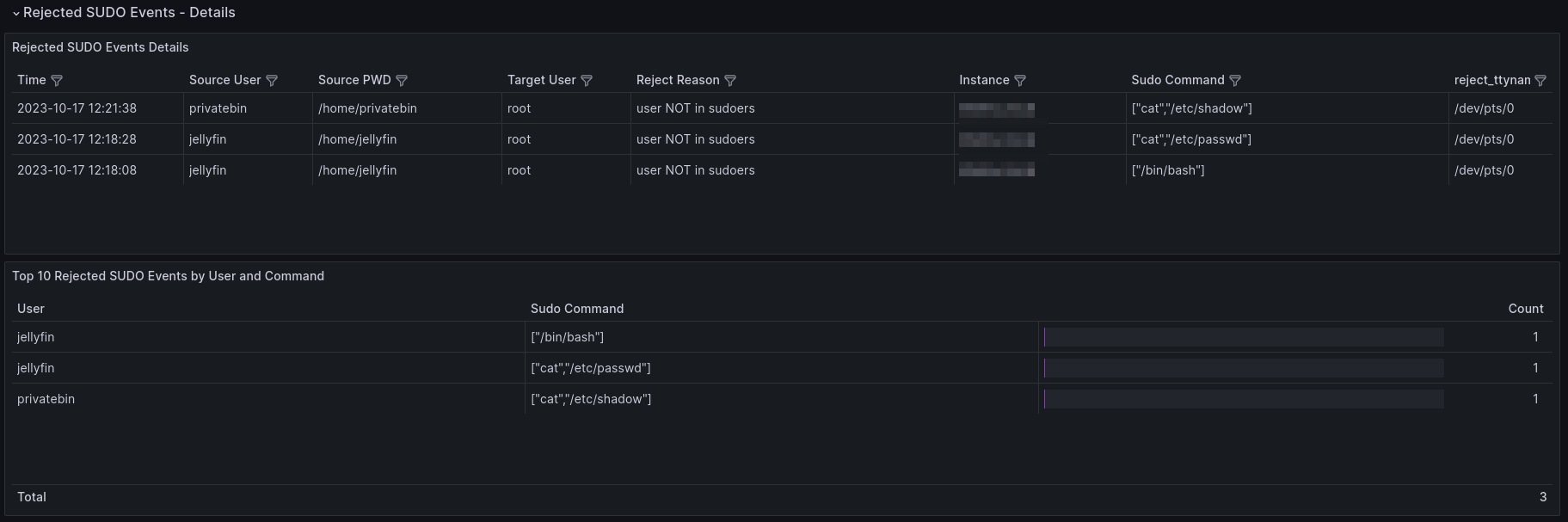
Task: Select the 12:18:08 timestamp cell
Action: click(77, 170)
